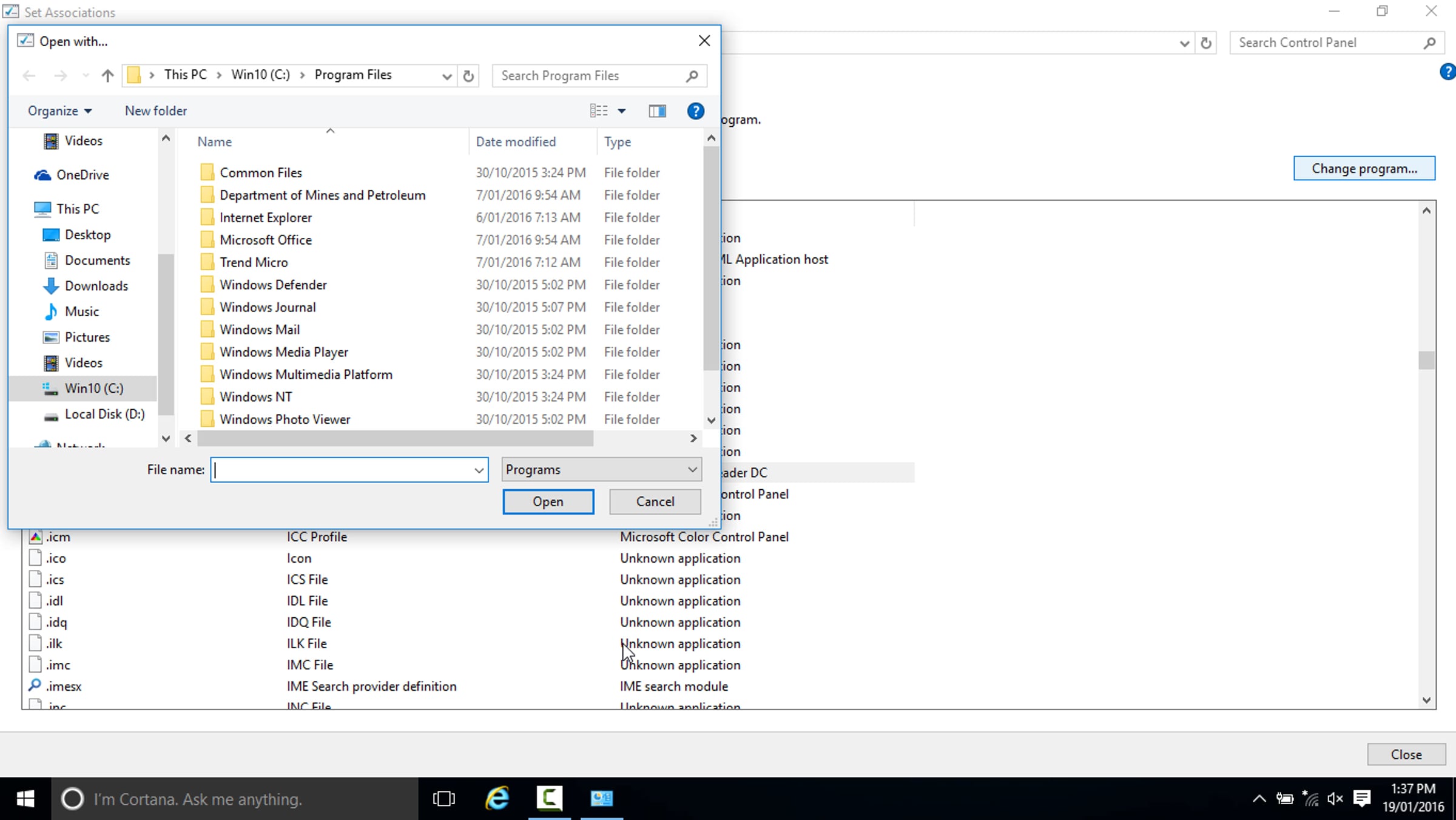Select Local Disk (D:) in navigation pane

point(104,414)
